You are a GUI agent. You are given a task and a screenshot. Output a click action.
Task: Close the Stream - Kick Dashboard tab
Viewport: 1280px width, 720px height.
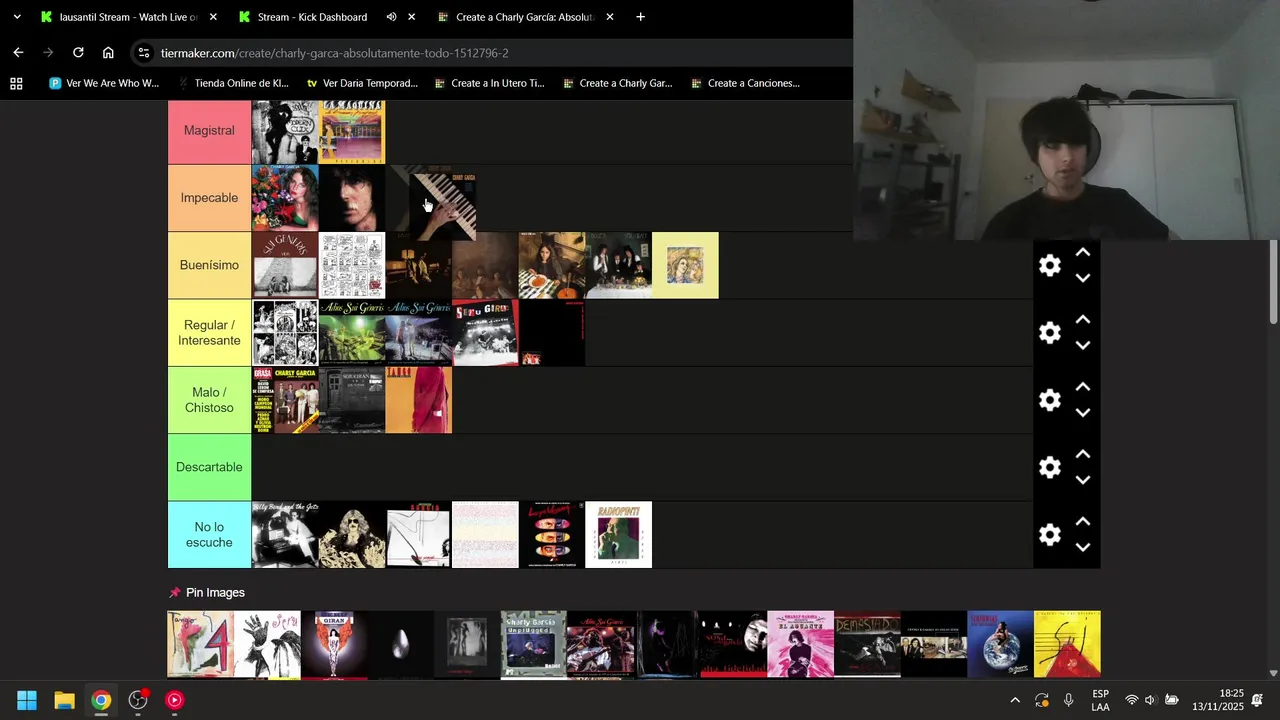pyautogui.click(x=411, y=17)
